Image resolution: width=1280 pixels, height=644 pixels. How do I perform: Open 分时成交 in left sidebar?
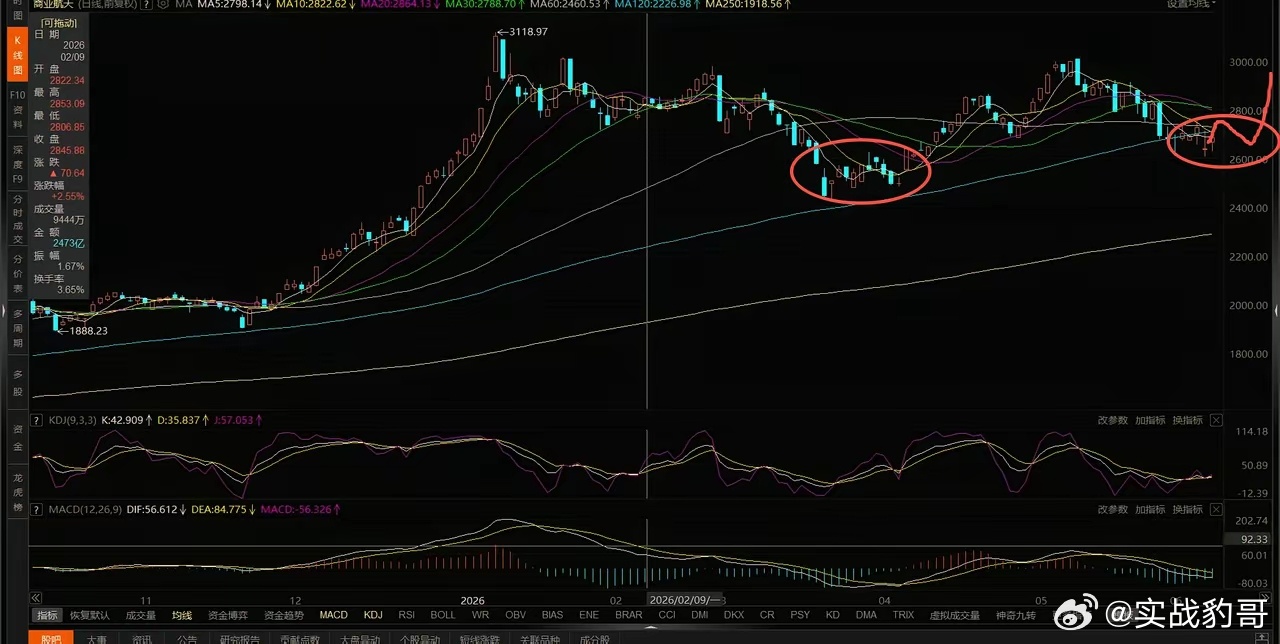(17, 219)
